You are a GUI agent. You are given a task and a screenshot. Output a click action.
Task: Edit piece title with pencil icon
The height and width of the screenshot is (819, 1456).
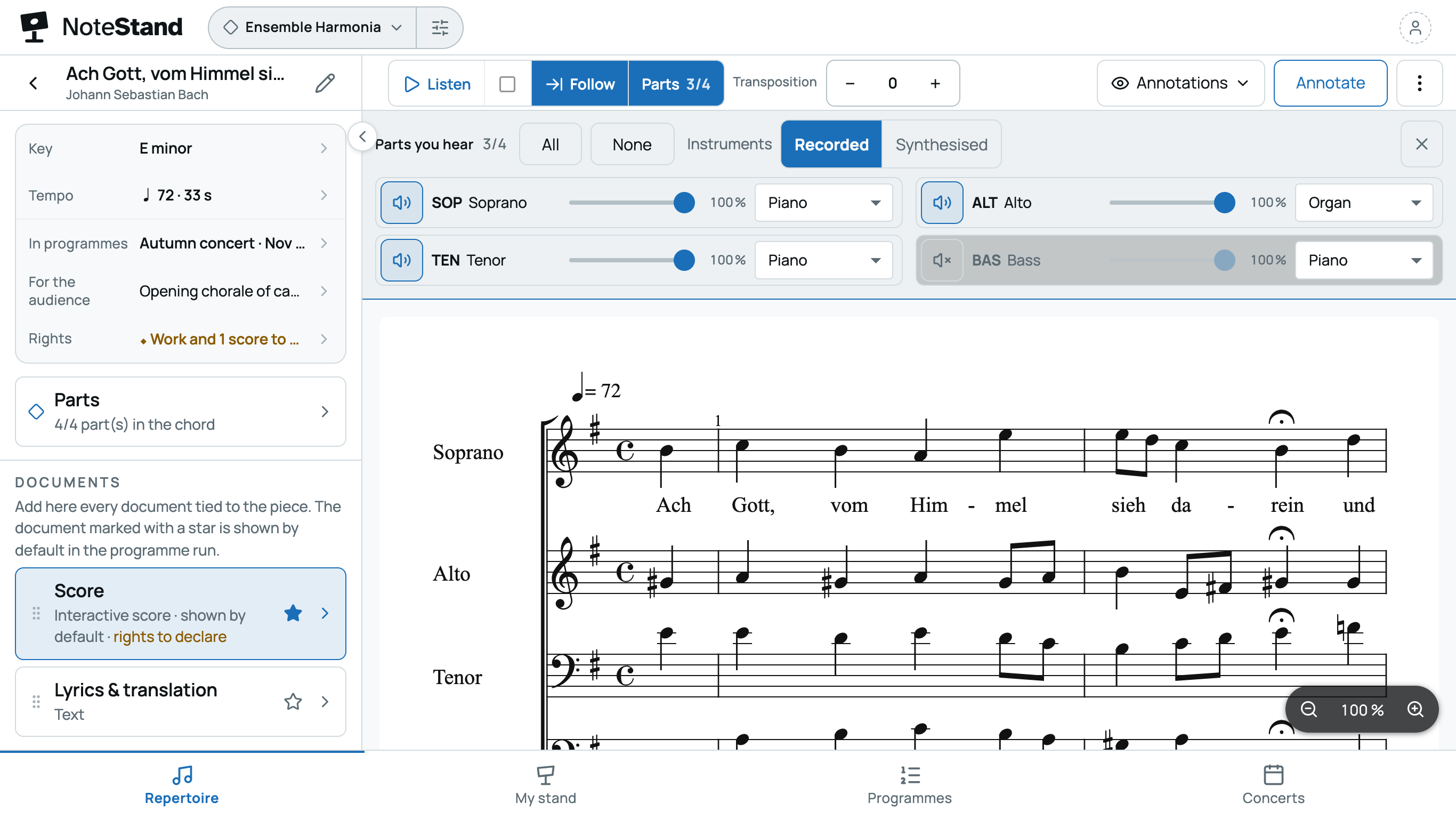tap(325, 83)
